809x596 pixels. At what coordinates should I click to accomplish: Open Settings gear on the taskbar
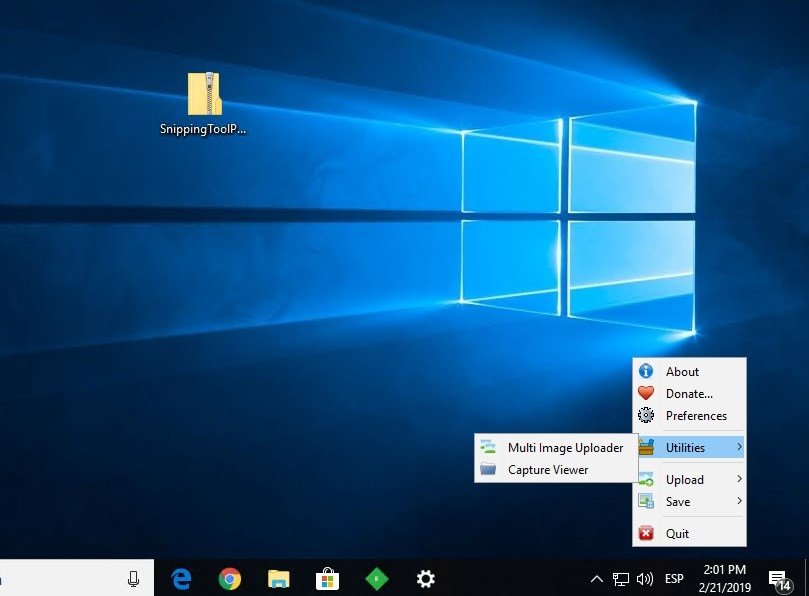[x=426, y=579]
